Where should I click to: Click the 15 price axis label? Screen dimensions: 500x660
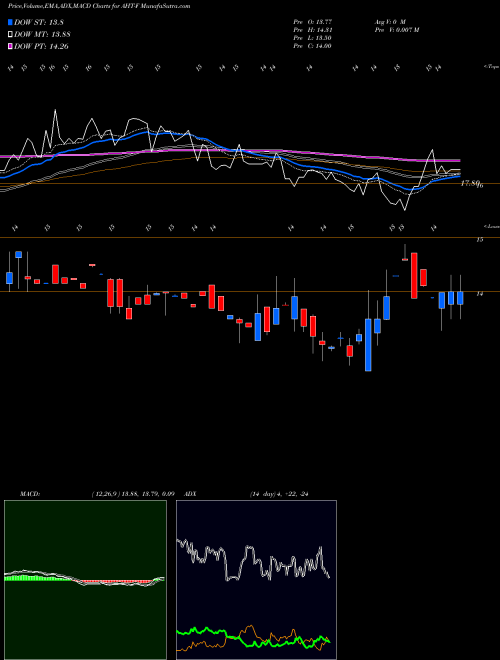[x=479, y=240]
